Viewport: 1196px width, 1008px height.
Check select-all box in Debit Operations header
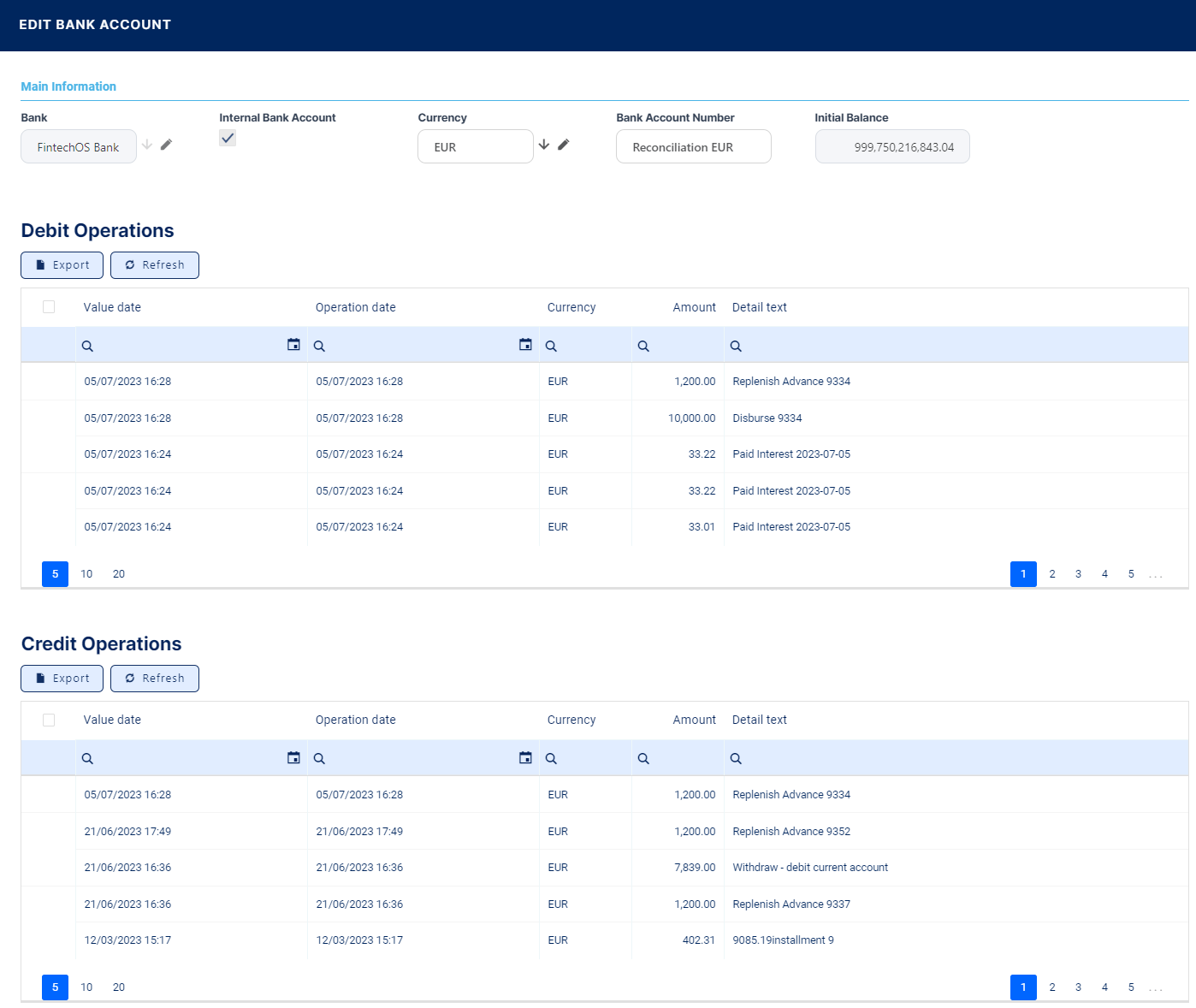coord(49,307)
